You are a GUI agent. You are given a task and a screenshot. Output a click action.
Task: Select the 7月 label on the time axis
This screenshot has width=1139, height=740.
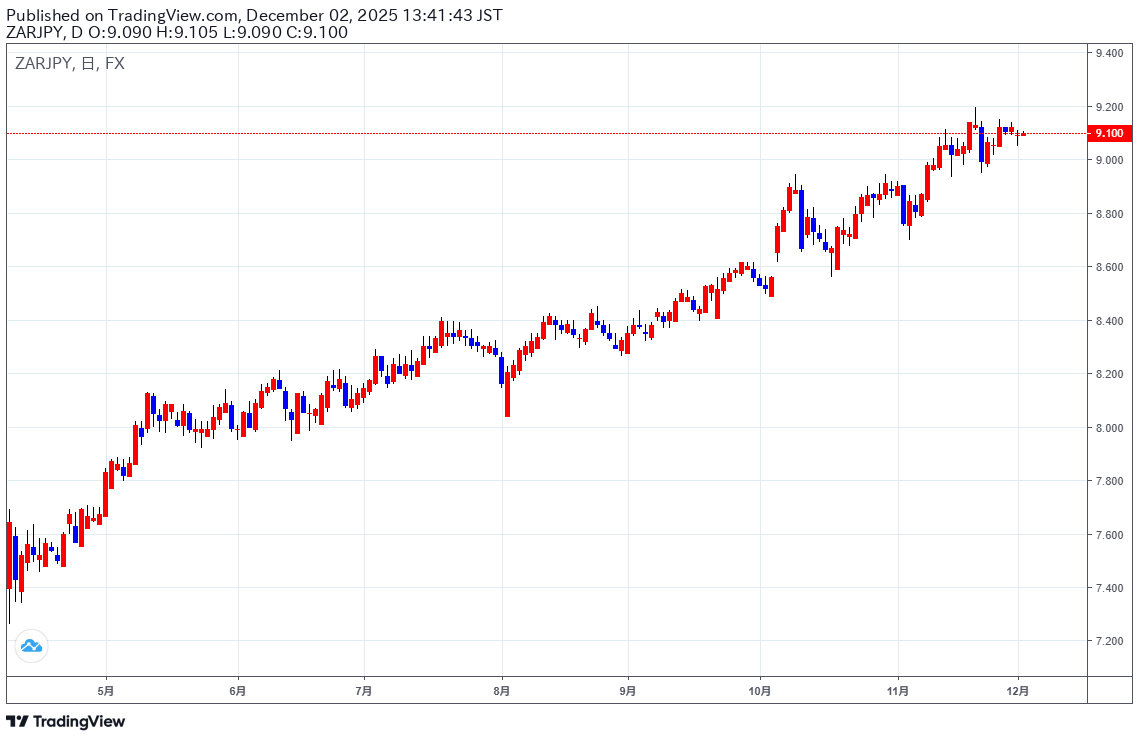[x=364, y=690]
